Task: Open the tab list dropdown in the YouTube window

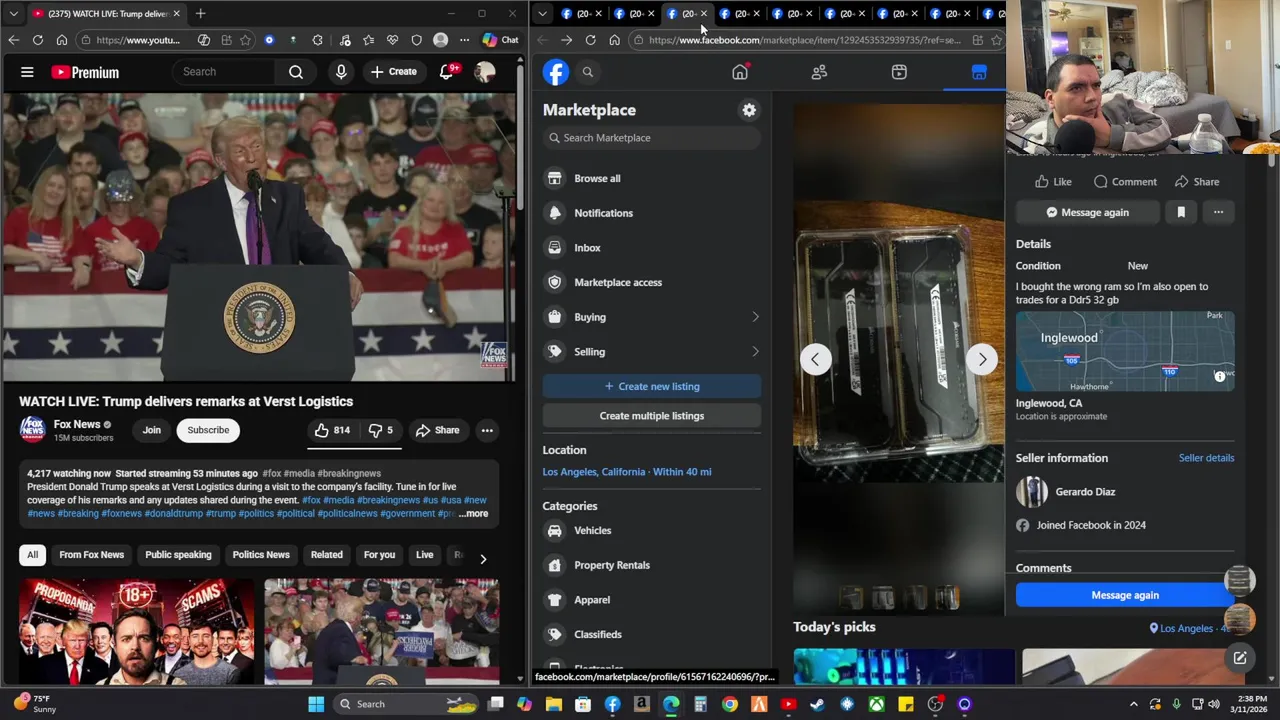Action: click(13, 14)
